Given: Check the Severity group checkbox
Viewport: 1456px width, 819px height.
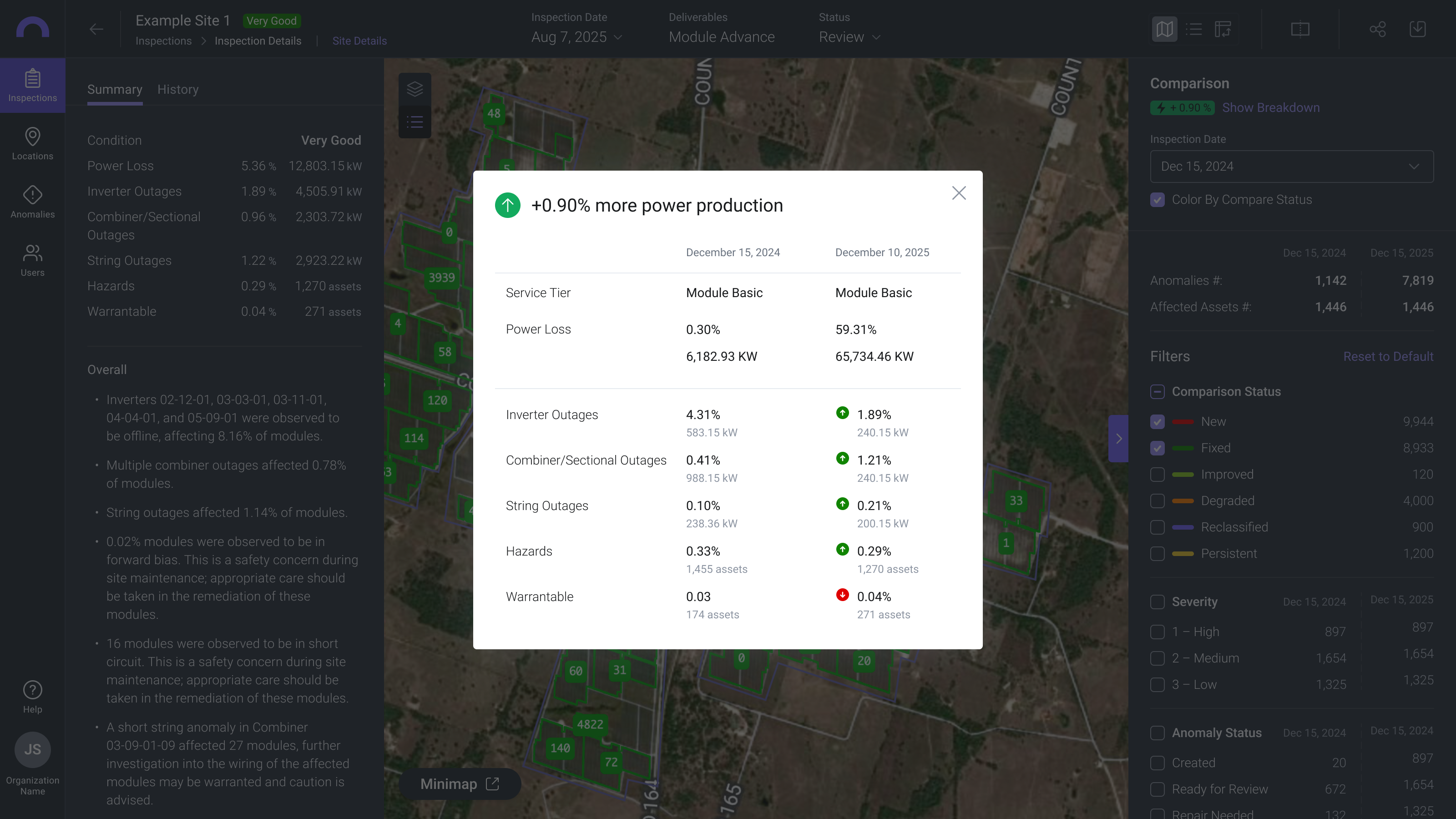Looking at the screenshot, I should [x=1157, y=602].
